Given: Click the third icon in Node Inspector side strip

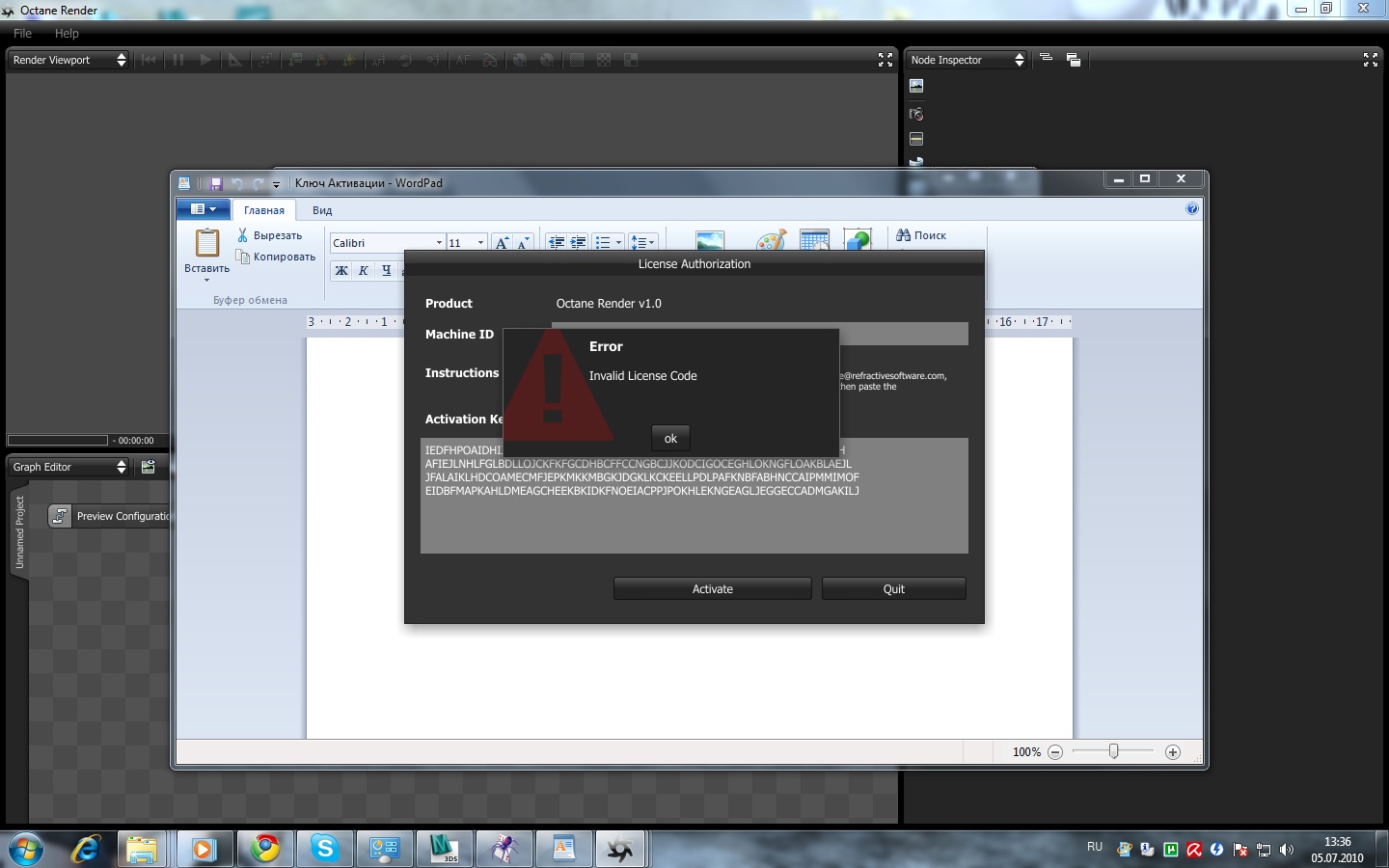Looking at the screenshot, I should click(x=916, y=139).
